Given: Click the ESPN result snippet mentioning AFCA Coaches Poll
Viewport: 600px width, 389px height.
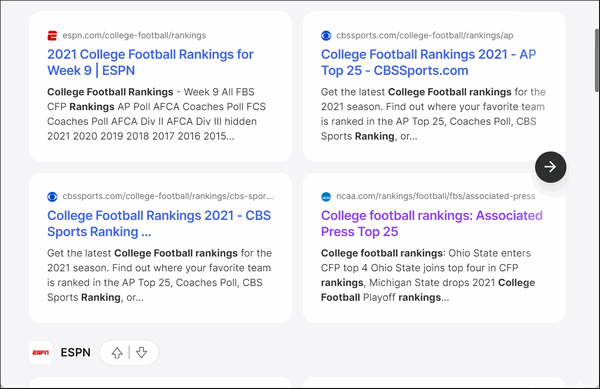Looking at the screenshot, I should (157, 114).
